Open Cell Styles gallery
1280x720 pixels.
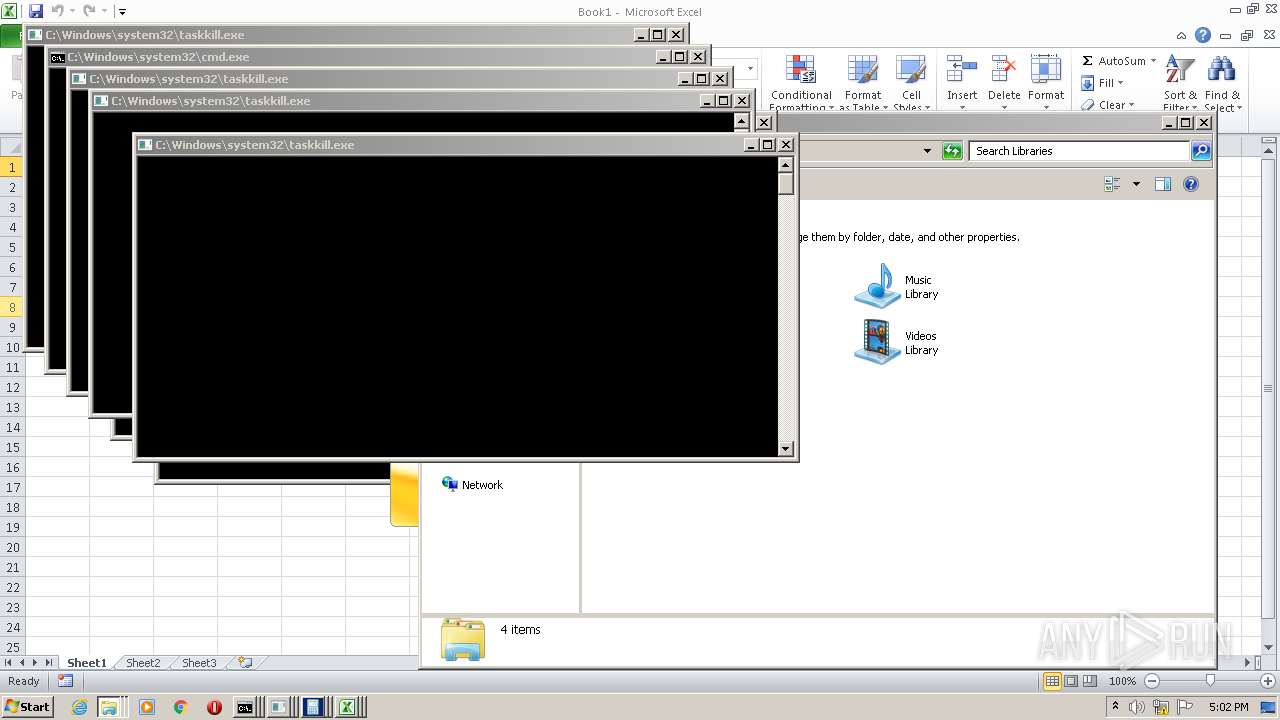point(910,83)
